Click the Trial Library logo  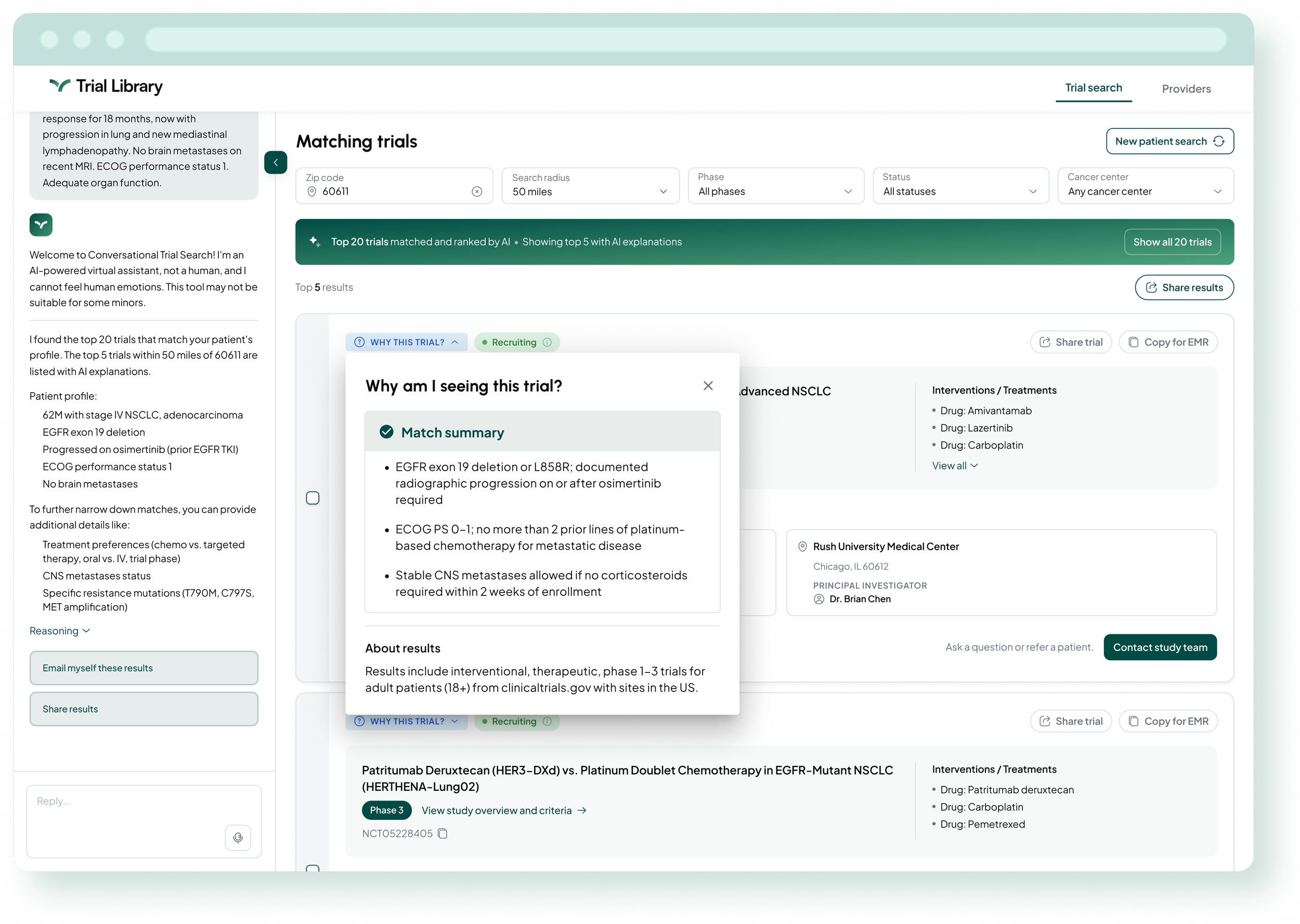tap(106, 86)
